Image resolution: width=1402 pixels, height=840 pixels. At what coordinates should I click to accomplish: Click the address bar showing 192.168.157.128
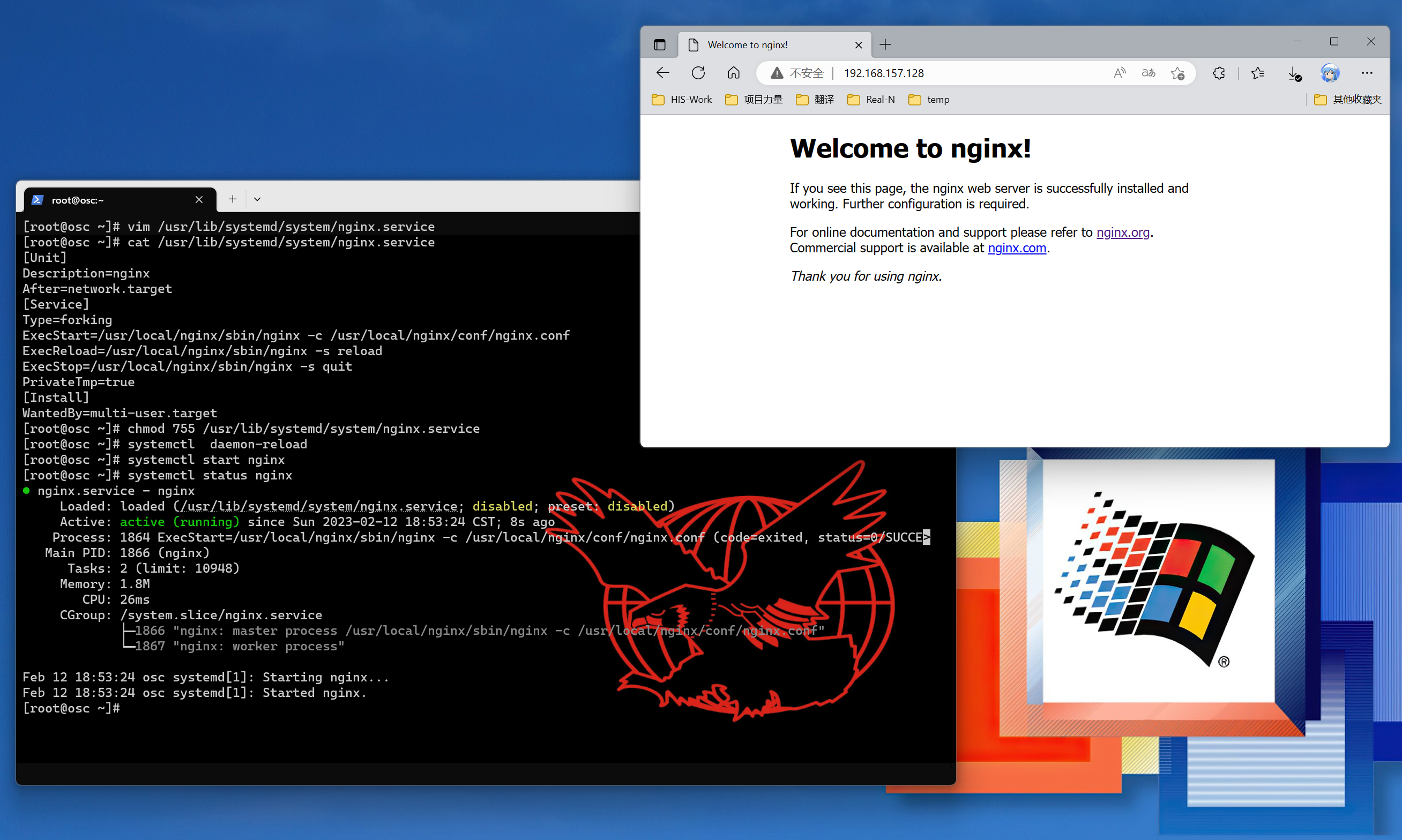tap(963, 73)
